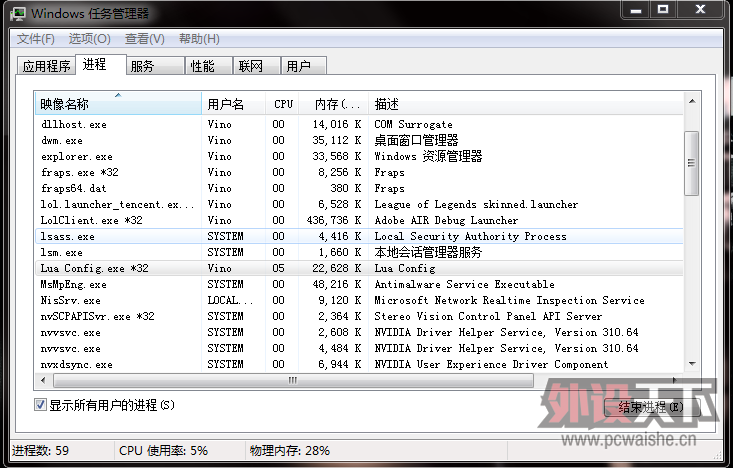Select the MsMpEng.exe process row
Image resolution: width=733 pixels, height=468 pixels.
[x=359, y=284]
